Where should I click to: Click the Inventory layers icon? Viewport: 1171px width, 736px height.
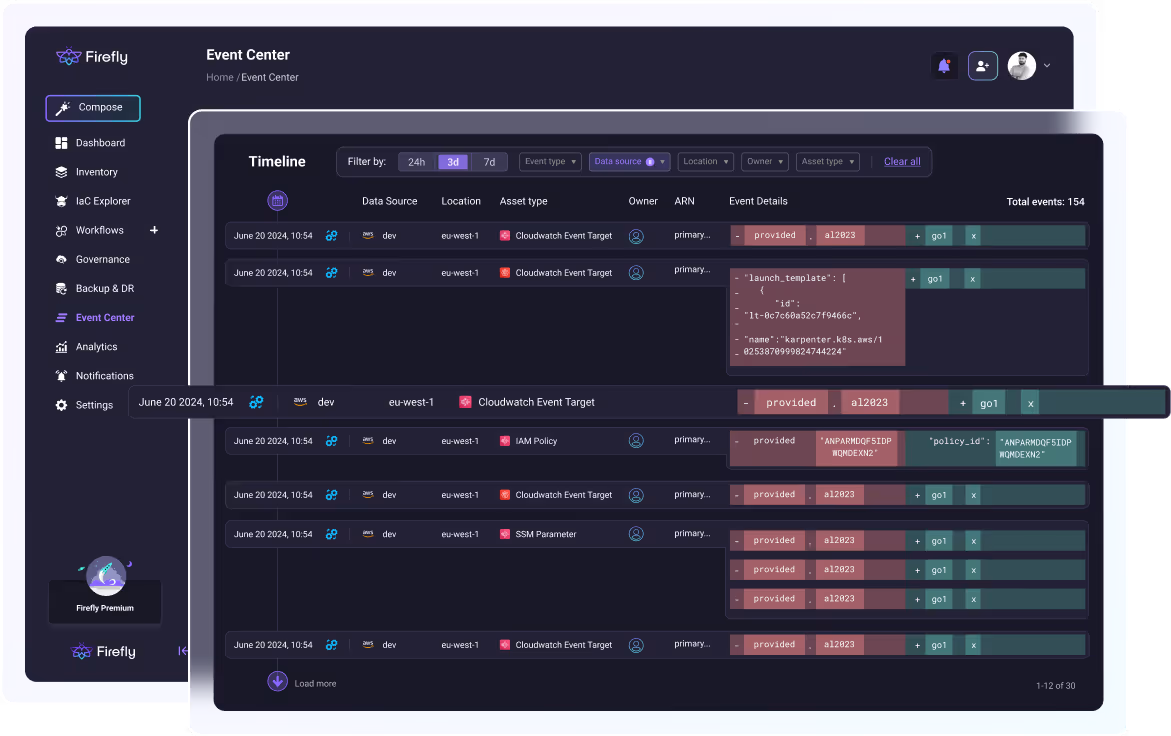(61, 172)
